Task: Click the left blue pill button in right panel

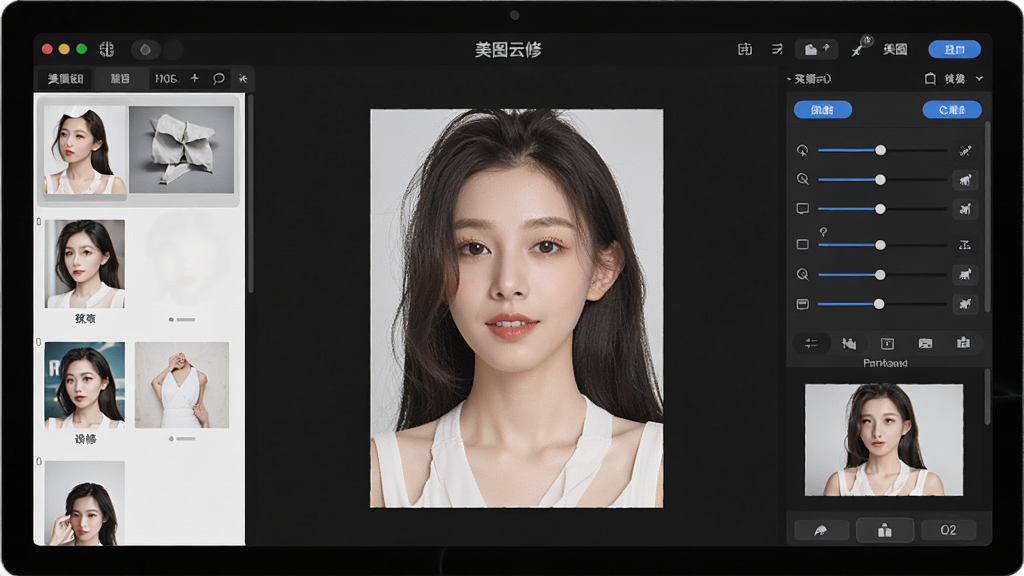Action: coord(822,110)
